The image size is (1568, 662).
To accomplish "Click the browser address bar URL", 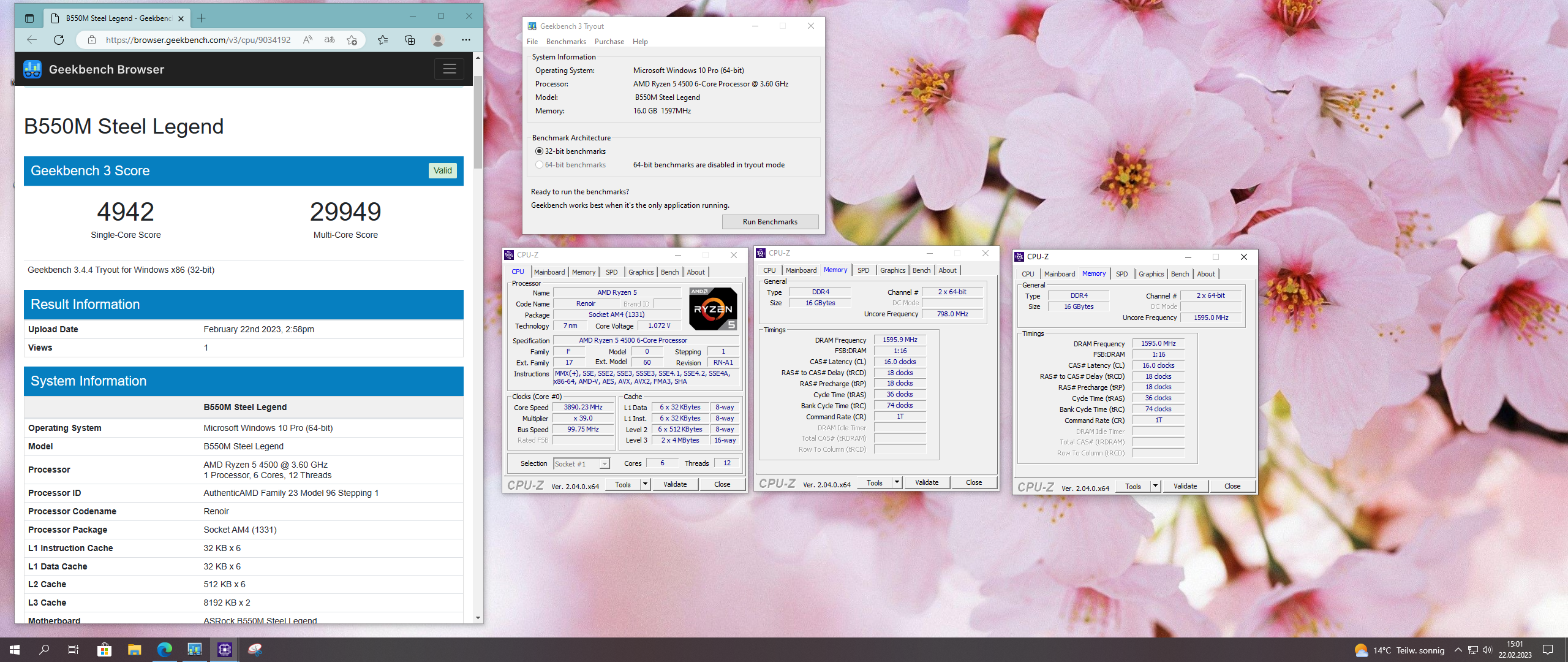I will (198, 40).
